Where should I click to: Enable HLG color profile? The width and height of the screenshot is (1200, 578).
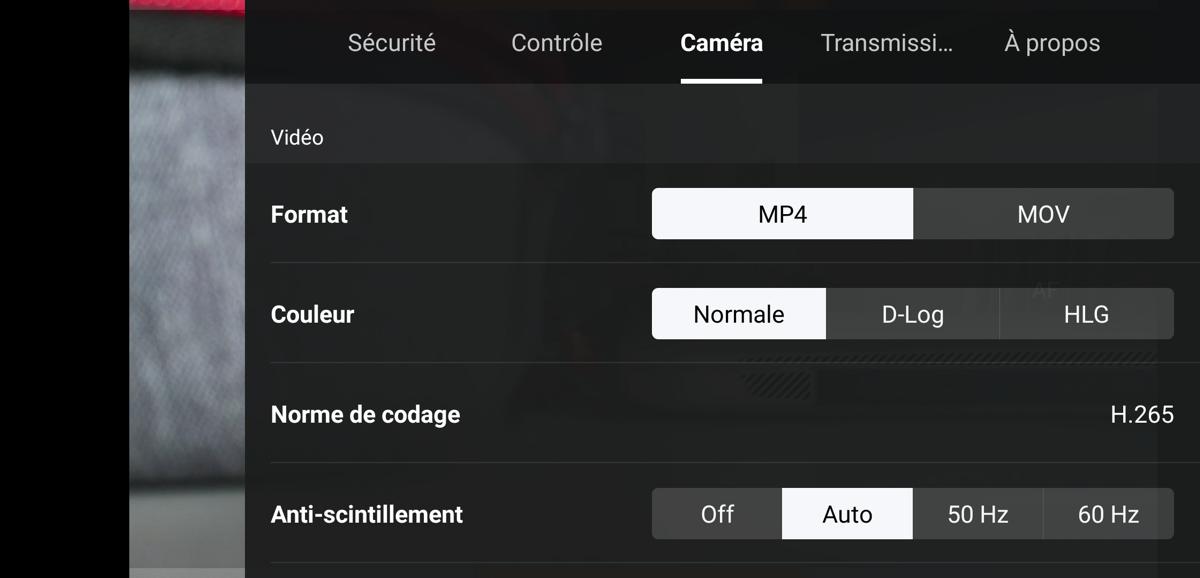1087,314
